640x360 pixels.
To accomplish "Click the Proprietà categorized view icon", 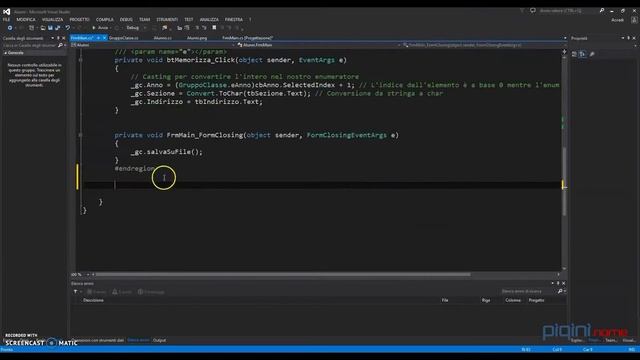I will pyautogui.click(x=574, y=54).
